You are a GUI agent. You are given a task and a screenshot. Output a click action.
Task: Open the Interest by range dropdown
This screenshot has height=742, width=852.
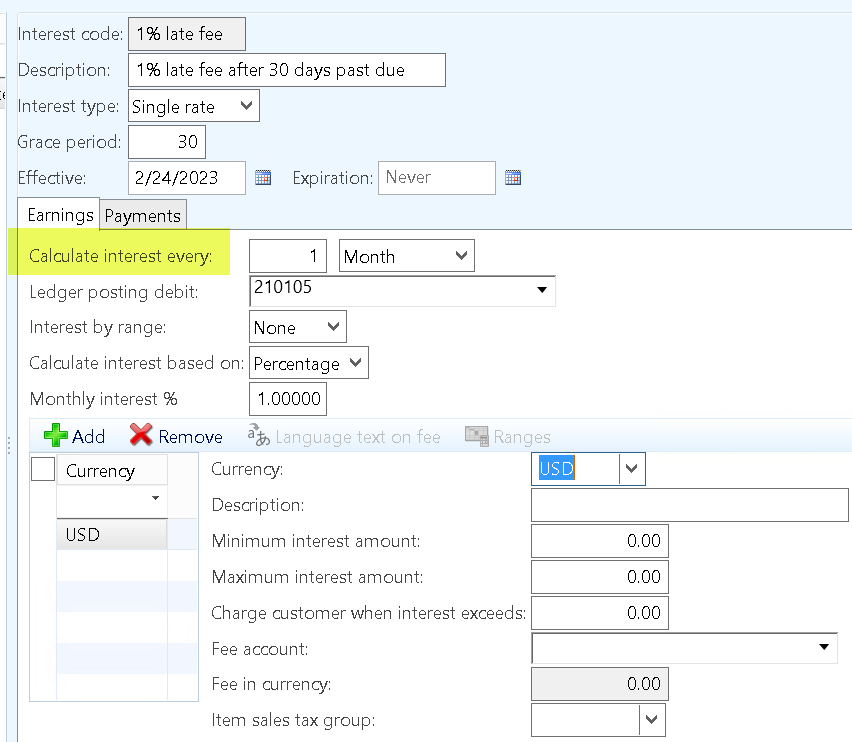pos(333,327)
